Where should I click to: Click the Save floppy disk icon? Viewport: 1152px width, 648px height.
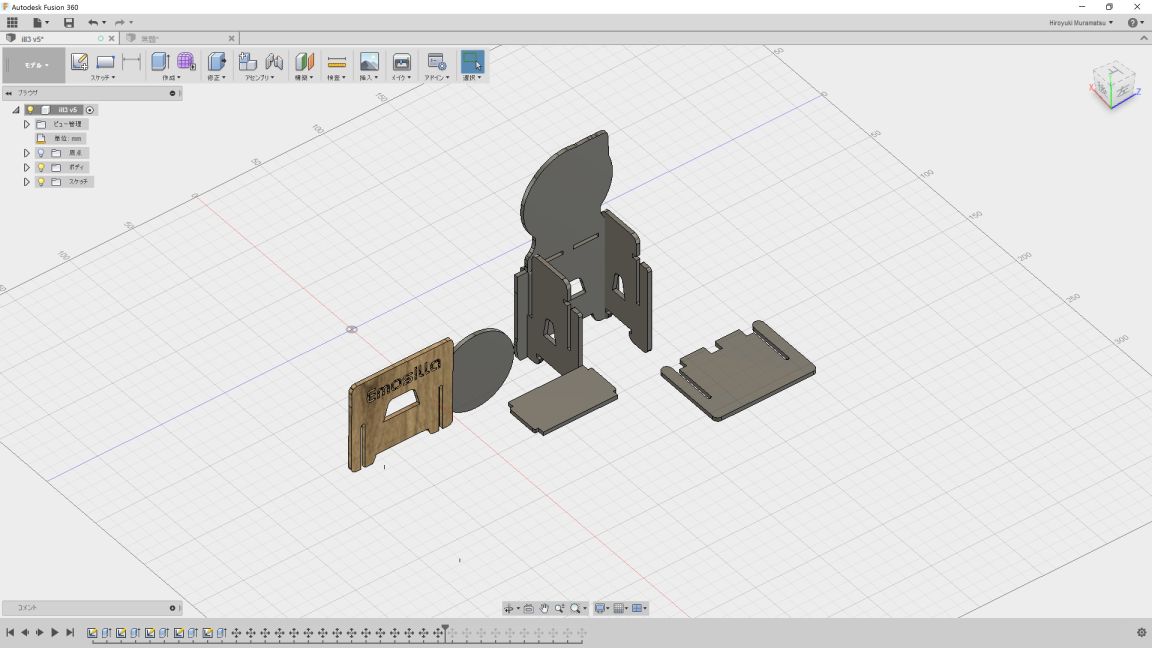[x=68, y=23]
